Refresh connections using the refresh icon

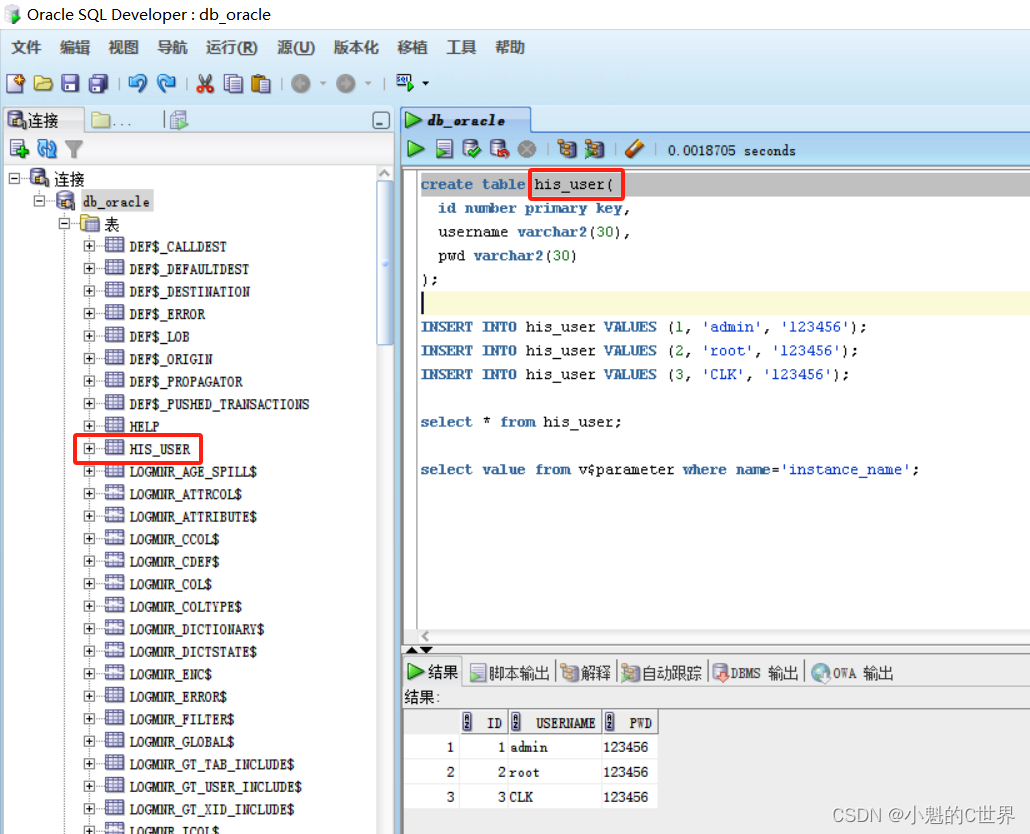44,148
